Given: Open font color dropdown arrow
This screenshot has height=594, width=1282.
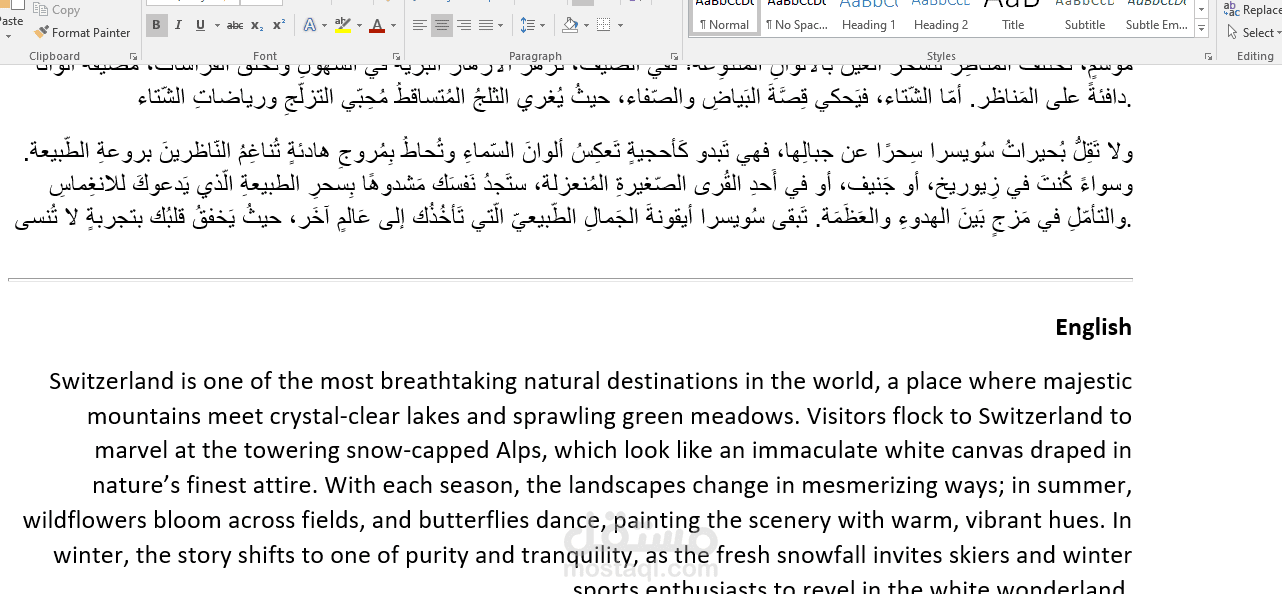Looking at the screenshot, I should pos(393,25).
